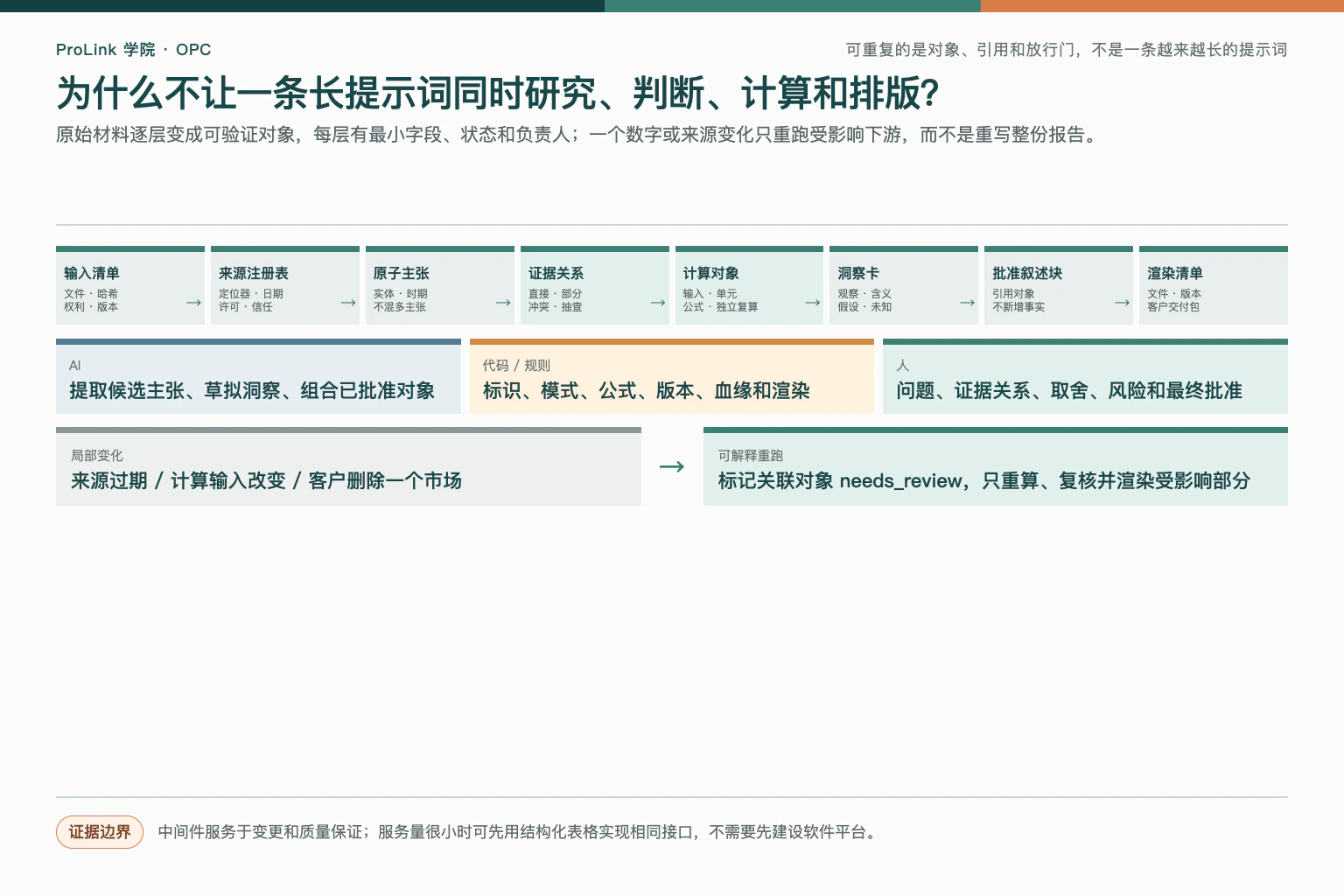Image resolution: width=1344 pixels, height=896 pixels.
Task: Click the arrow in the 批准叙述块 card
Action: (1123, 303)
